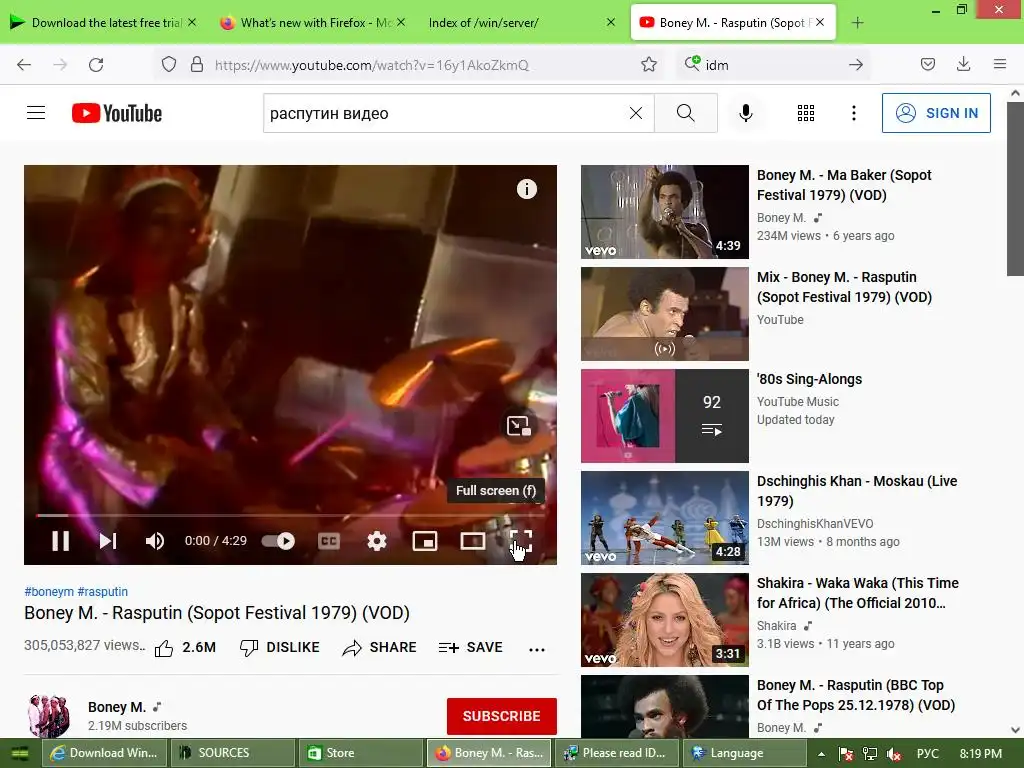
Task: Open video settings gear
Action: (377, 541)
